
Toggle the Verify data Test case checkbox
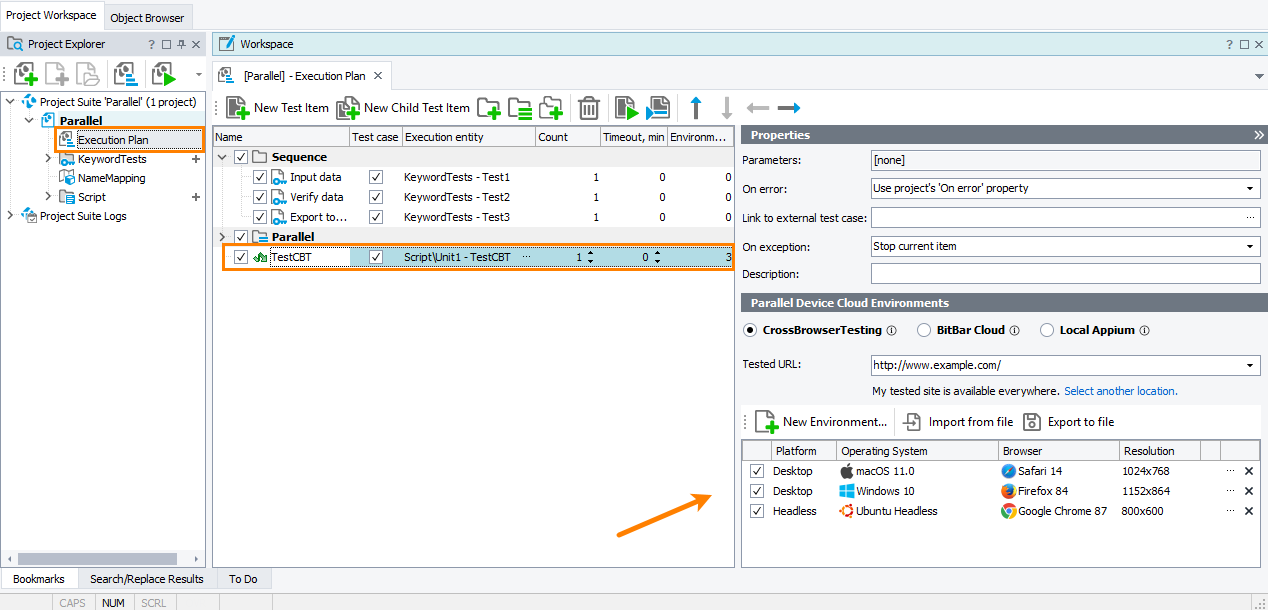click(376, 197)
